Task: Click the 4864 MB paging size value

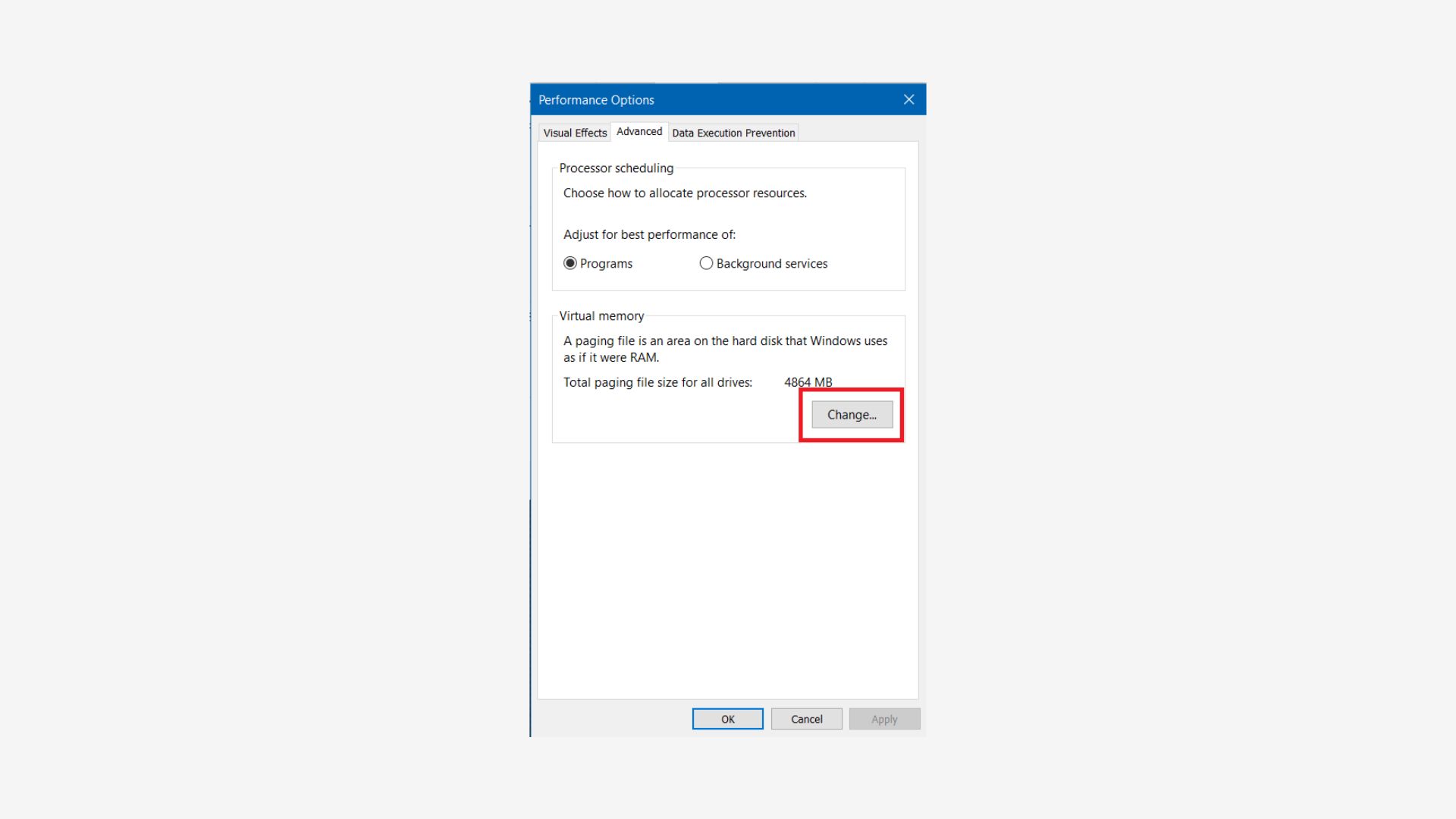Action: pyautogui.click(x=808, y=382)
